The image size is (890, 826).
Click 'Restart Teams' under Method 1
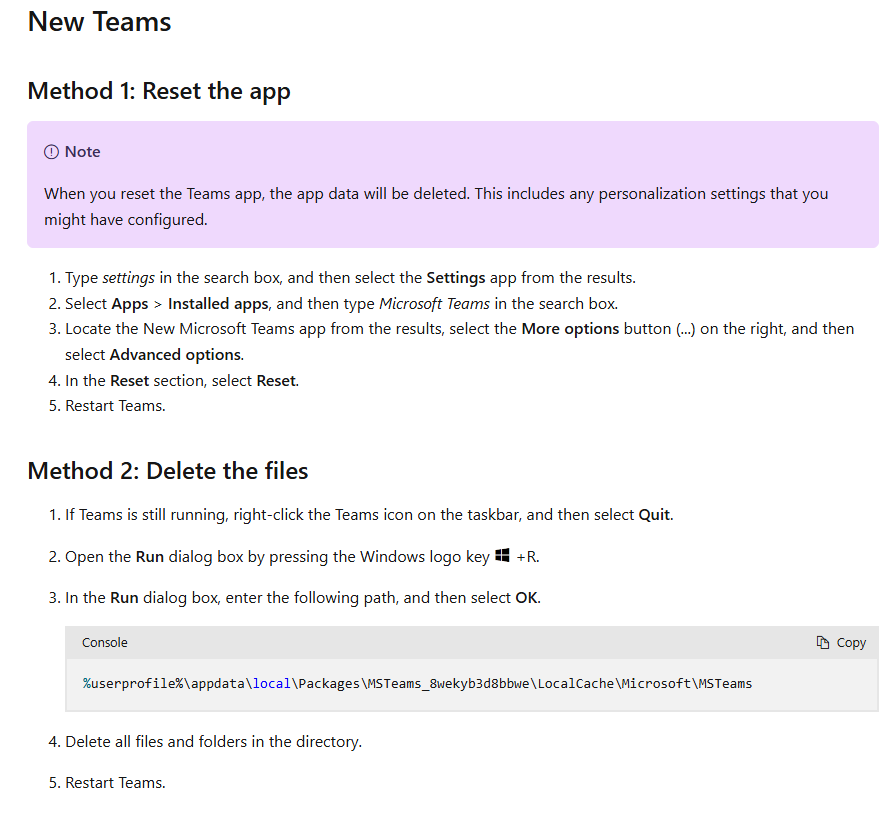coord(115,406)
